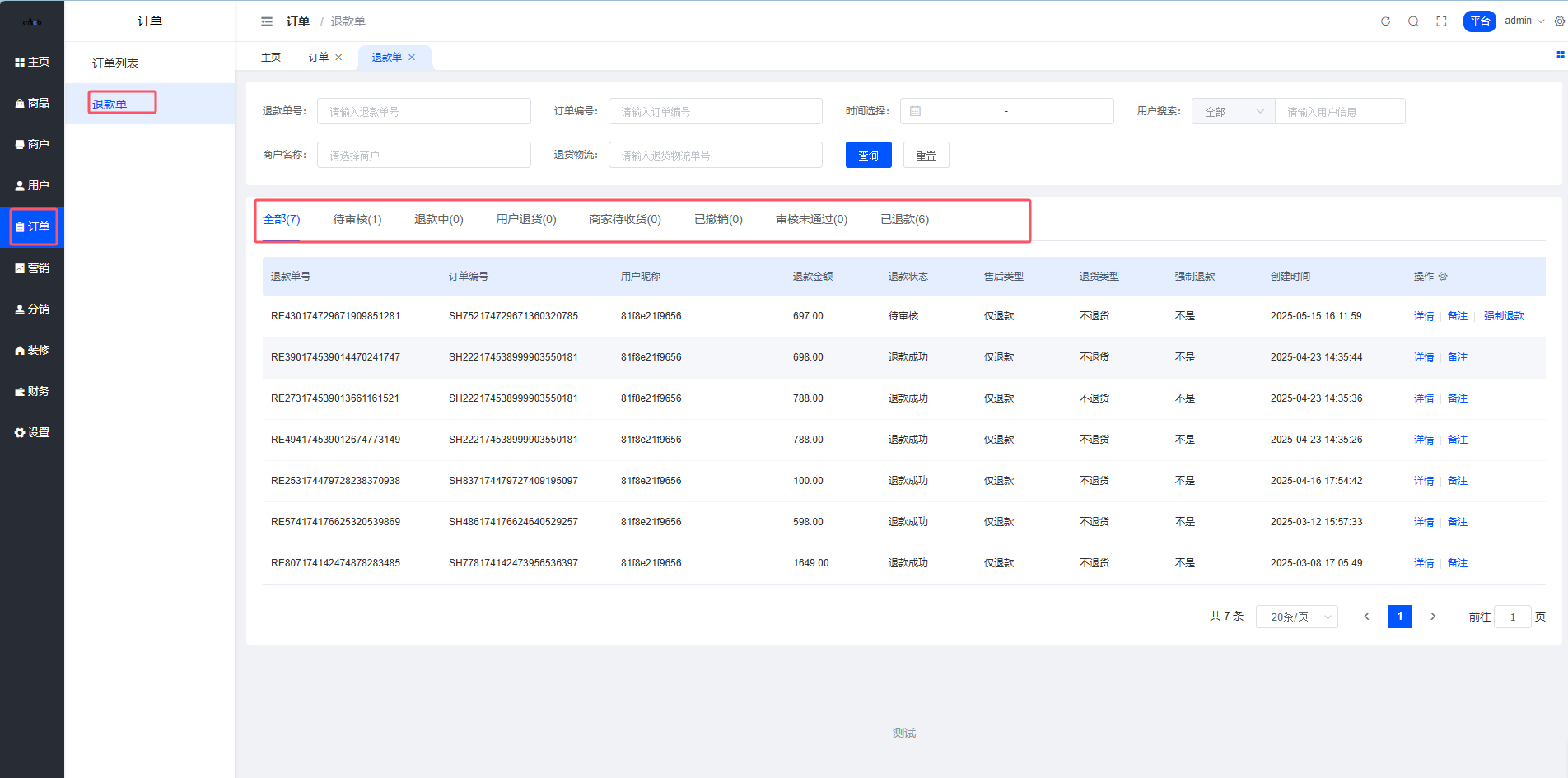Open the admin user dropdown
Image resolution: width=1568 pixels, height=778 pixels.
(x=1524, y=21)
